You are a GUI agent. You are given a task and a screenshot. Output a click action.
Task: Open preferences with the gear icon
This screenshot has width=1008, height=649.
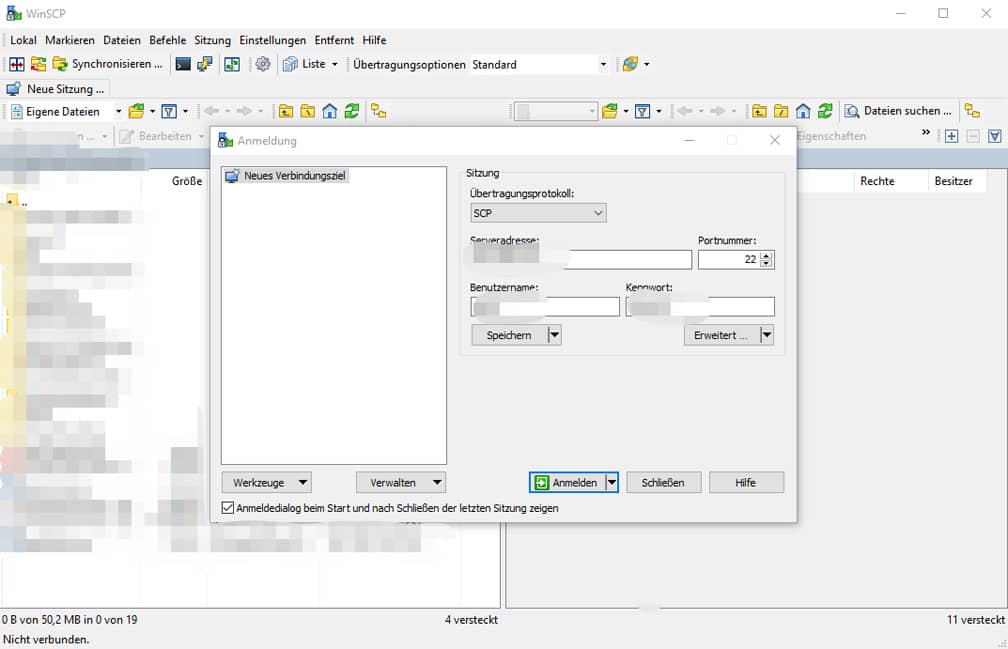coord(263,64)
